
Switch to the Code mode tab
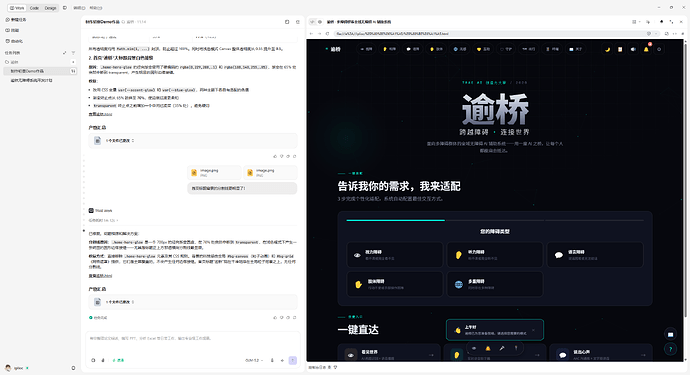click(34, 8)
